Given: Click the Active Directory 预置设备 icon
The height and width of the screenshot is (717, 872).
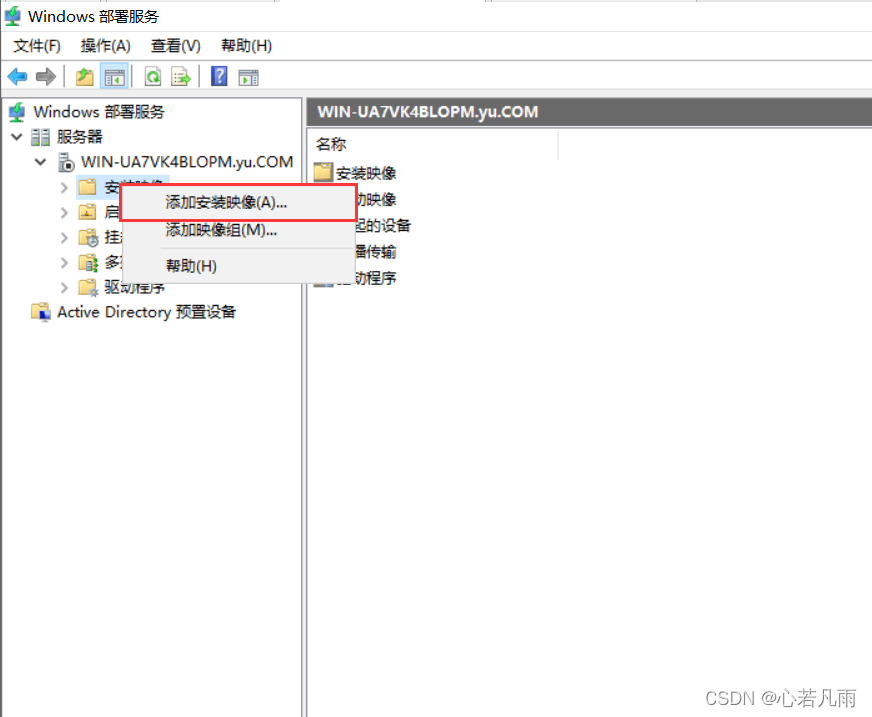Looking at the screenshot, I should 41,312.
